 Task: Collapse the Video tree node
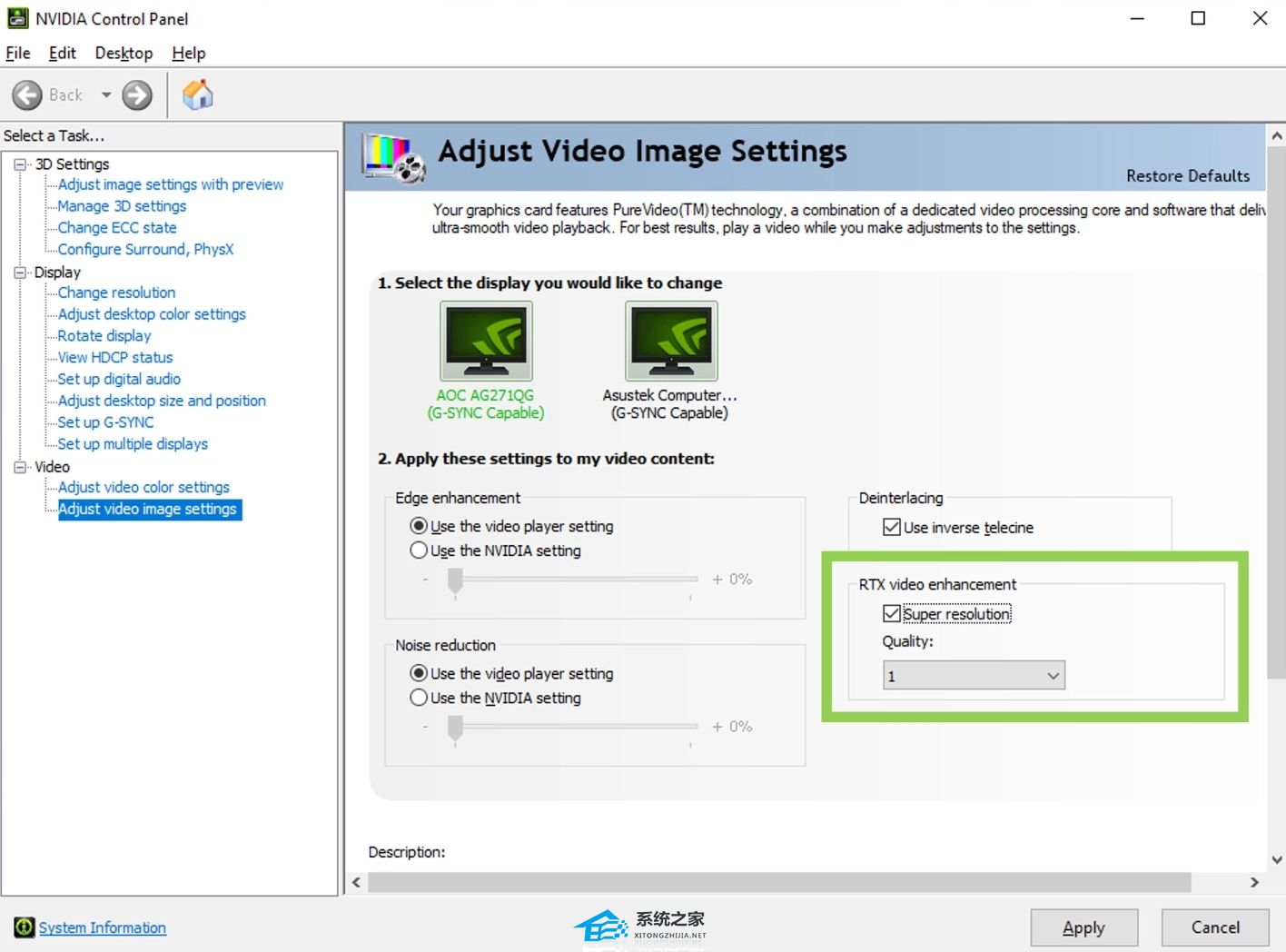20,467
